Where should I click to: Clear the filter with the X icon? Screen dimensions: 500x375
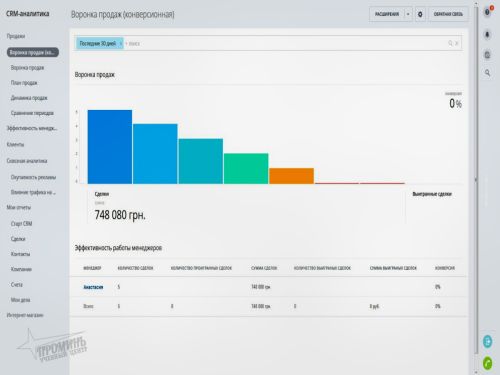(457, 43)
